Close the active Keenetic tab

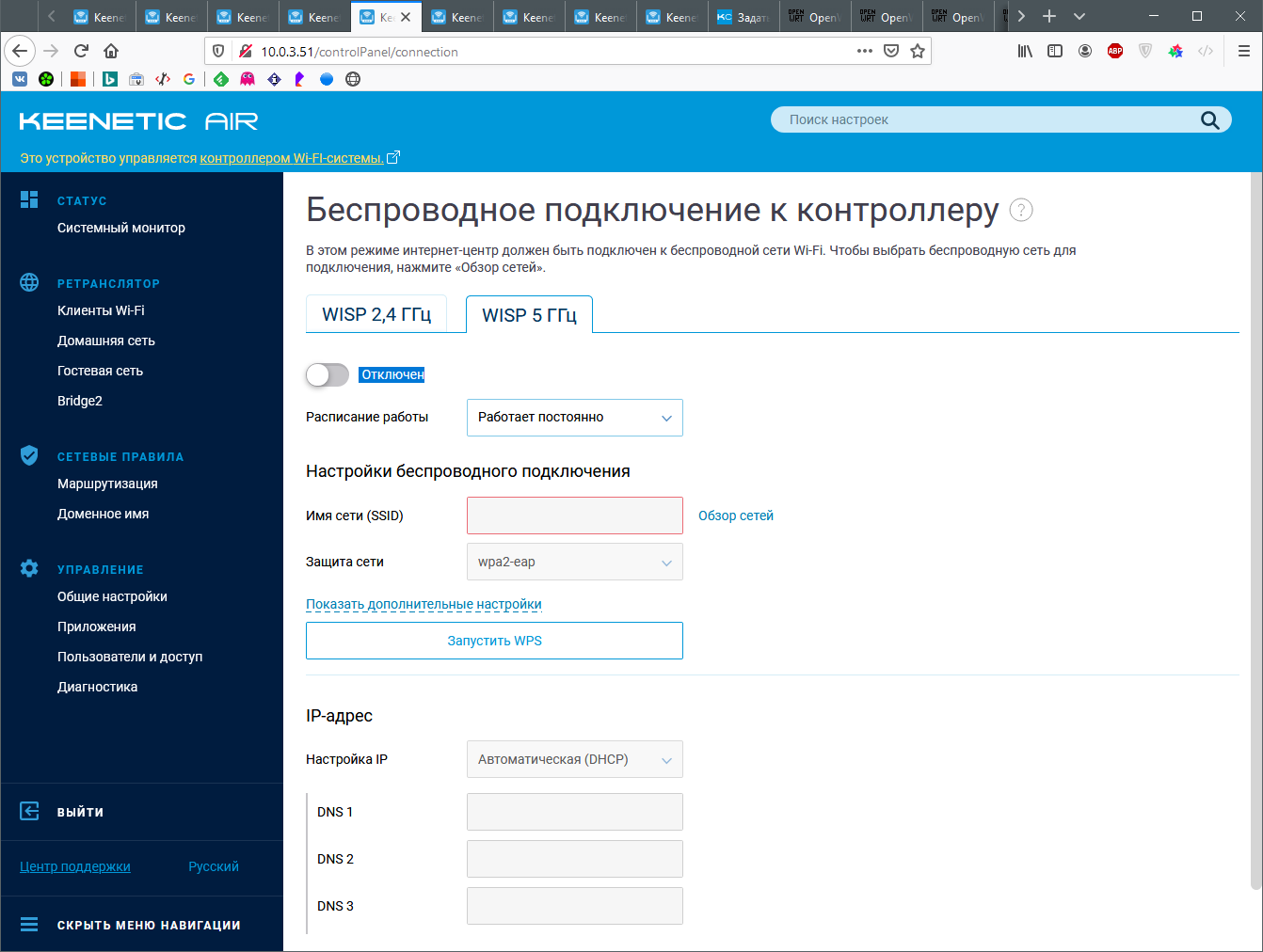point(406,17)
